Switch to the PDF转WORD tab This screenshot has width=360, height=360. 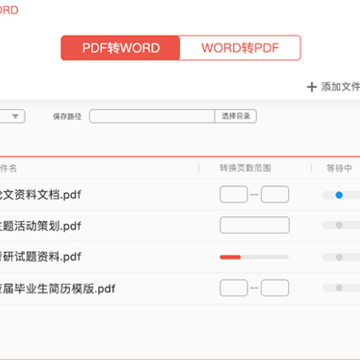pos(121,48)
